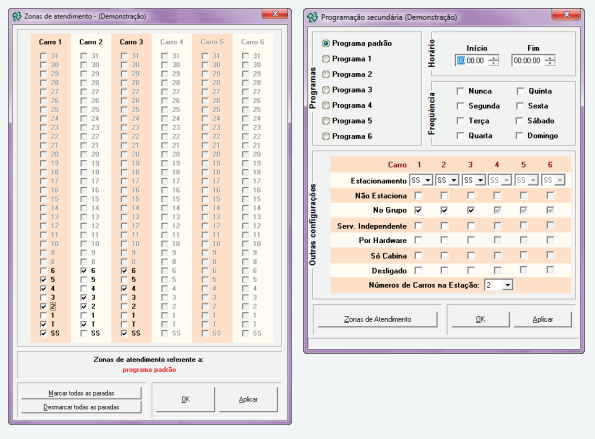This screenshot has height=439, width=595.
Task: Enable the Domingo checkbox
Action: point(520,135)
